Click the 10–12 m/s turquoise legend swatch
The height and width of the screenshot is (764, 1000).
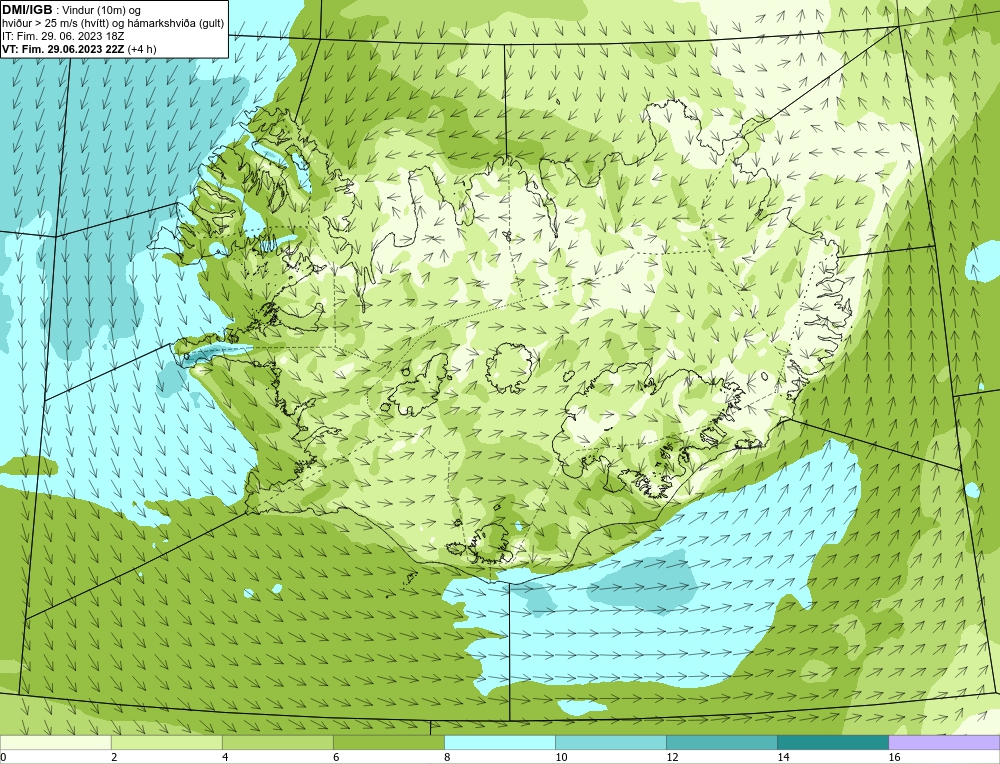[610, 742]
